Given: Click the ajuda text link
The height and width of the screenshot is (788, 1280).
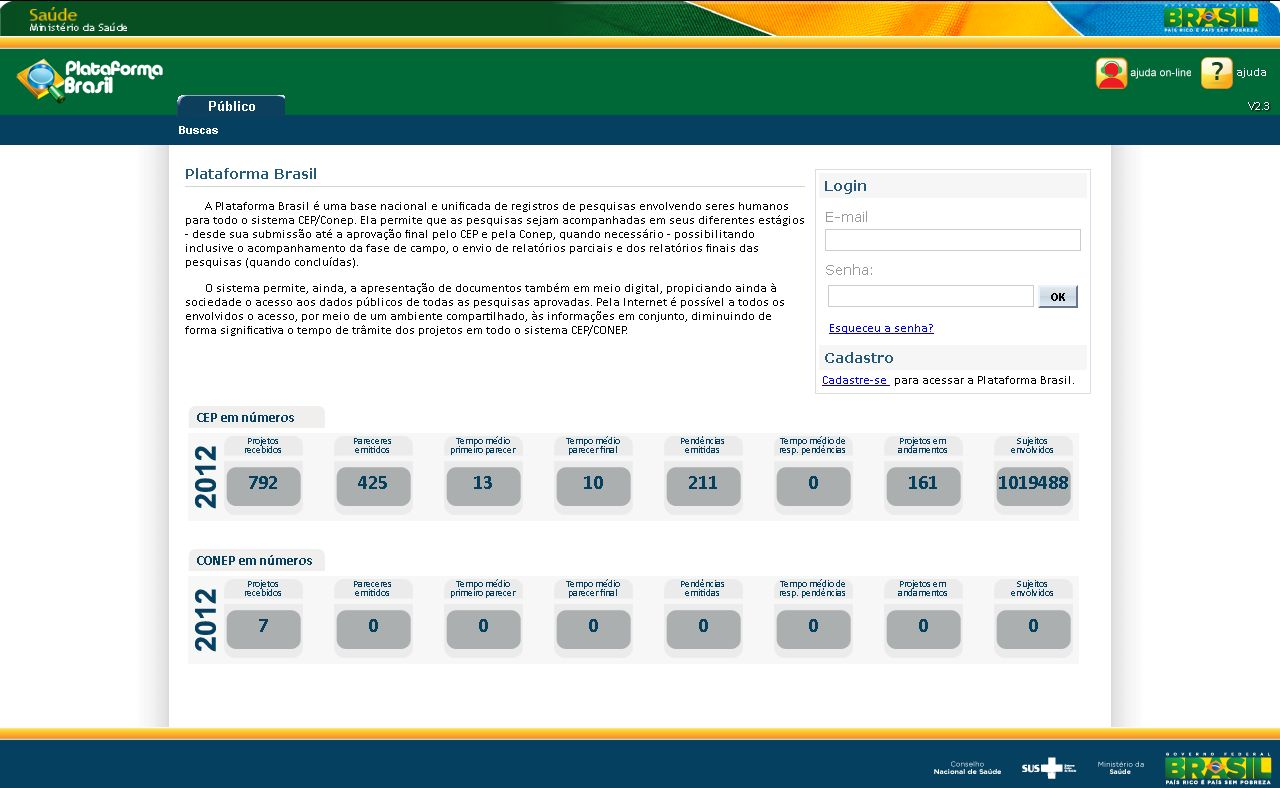Looking at the screenshot, I should pyautogui.click(x=1251, y=73).
